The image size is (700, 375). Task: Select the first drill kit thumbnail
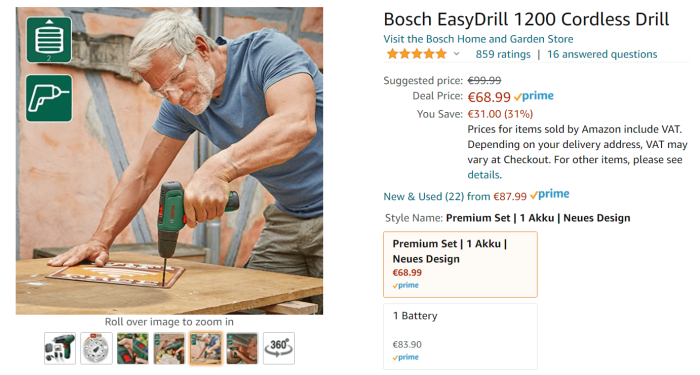pyautogui.click(x=60, y=348)
